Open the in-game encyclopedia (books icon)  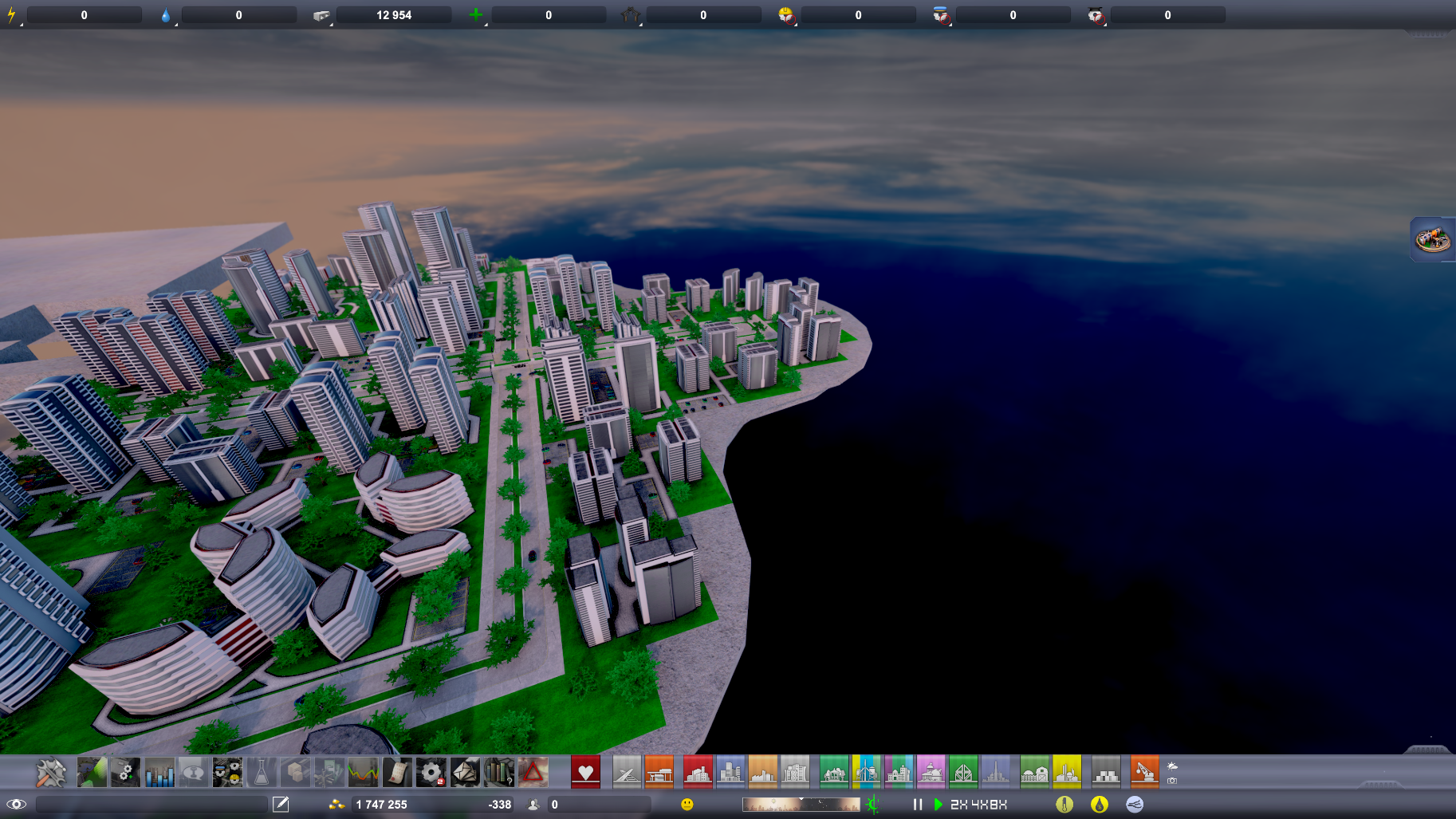pos(498,773)
